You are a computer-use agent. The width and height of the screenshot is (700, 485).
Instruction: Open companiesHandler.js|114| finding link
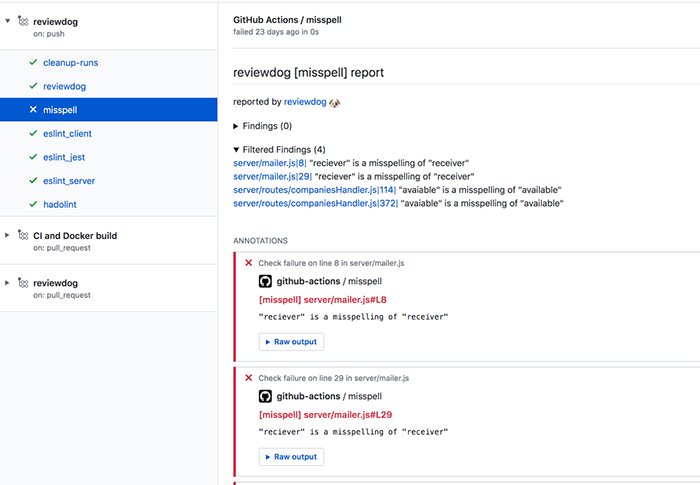click(315, 190)
